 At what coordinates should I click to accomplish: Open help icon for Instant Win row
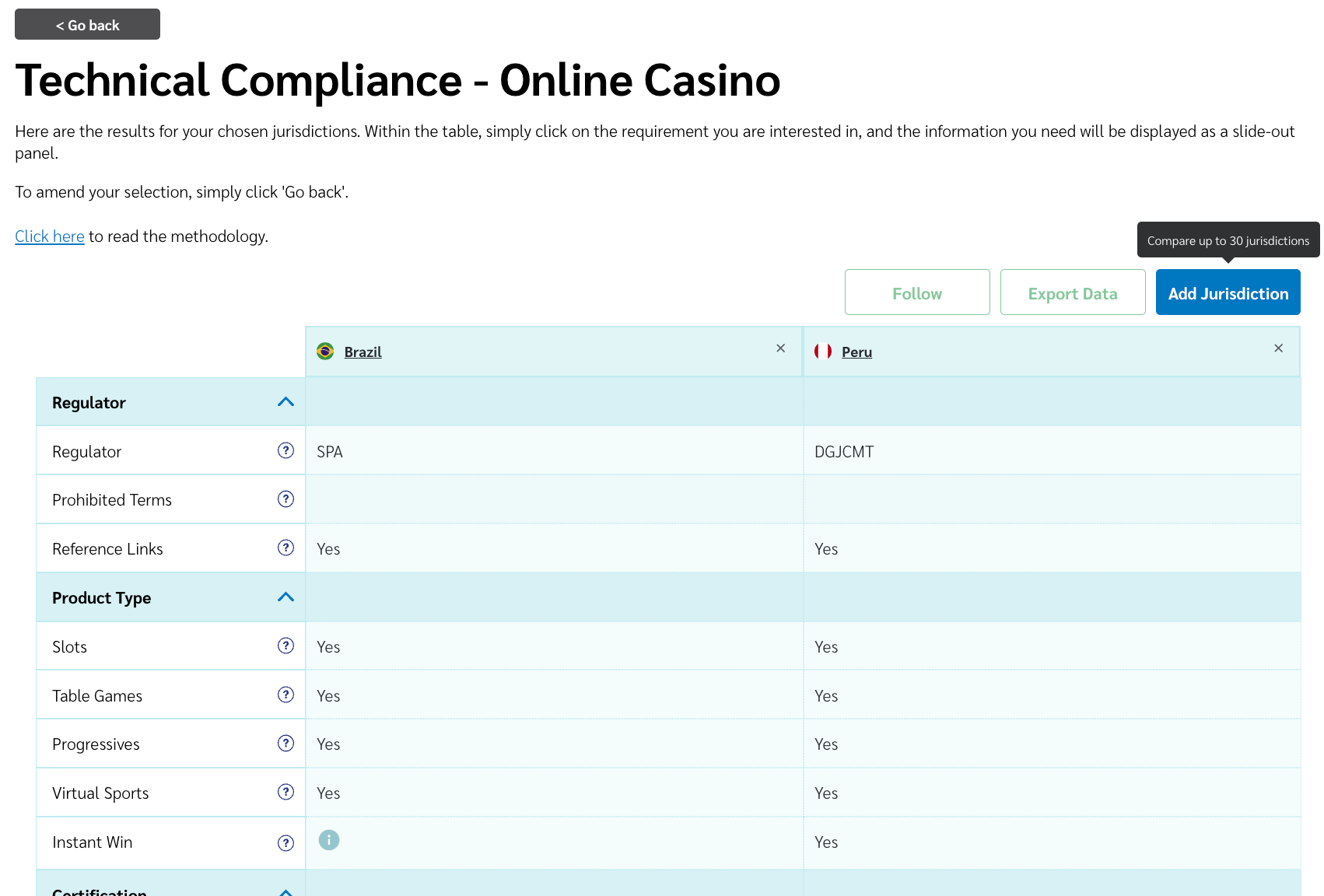(285, 843)
